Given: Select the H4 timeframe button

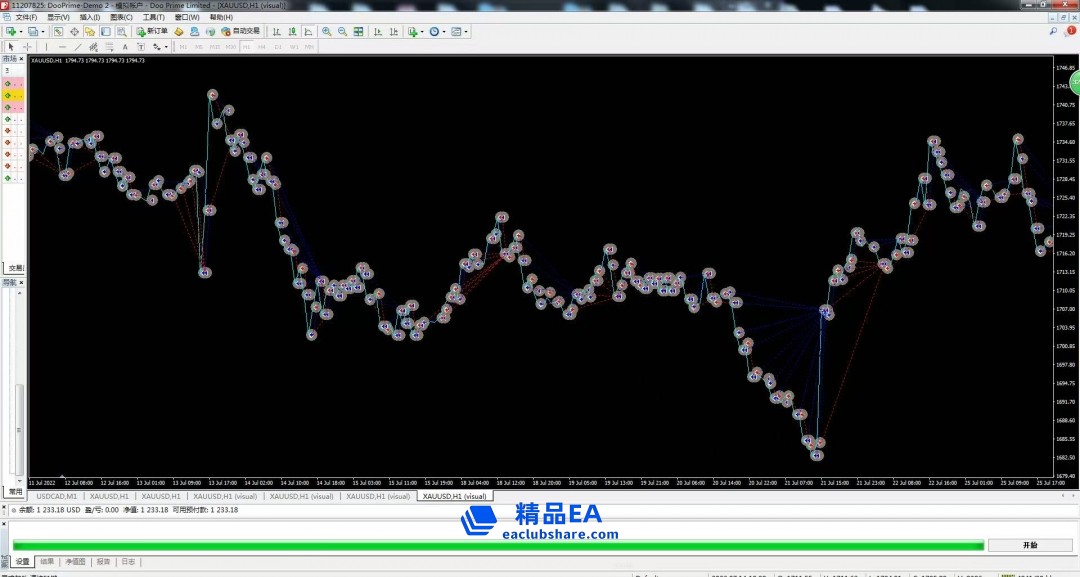Looking at the screenshot, I should click(x=262, y=47).
